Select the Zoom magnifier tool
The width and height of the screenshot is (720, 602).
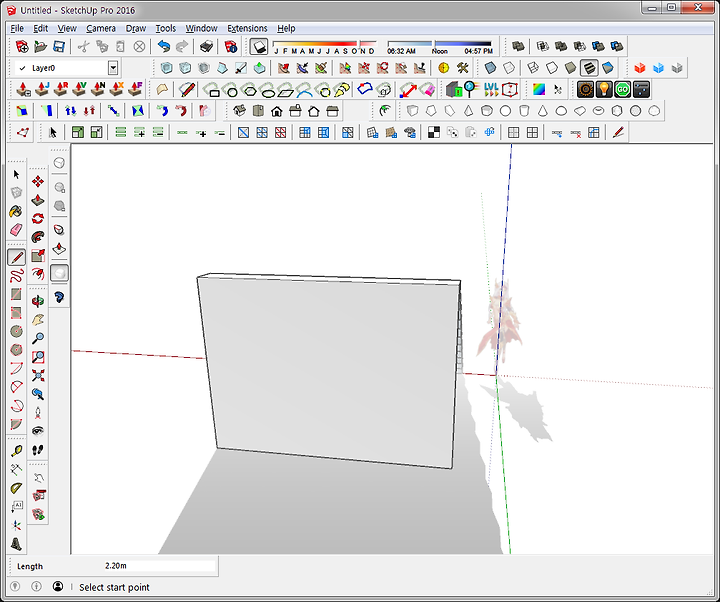(38, 338)
